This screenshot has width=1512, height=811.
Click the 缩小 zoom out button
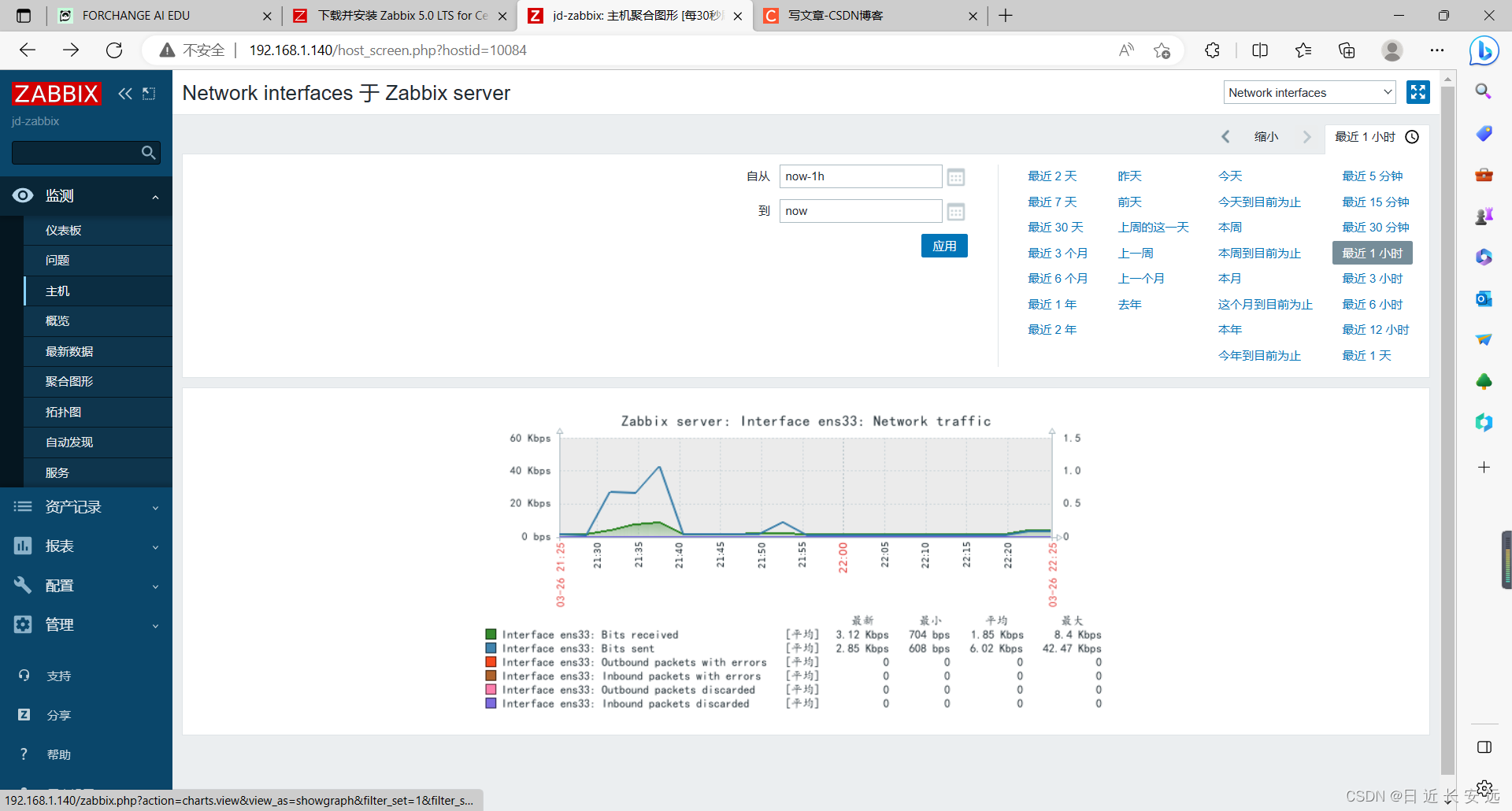pyautogui.click(x=1266, y=137)
